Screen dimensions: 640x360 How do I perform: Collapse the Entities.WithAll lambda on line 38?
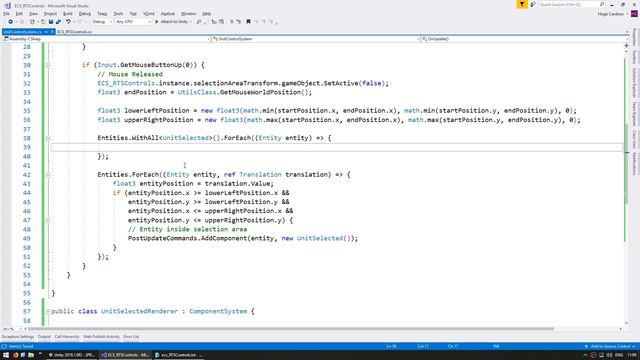pos(48,138)
